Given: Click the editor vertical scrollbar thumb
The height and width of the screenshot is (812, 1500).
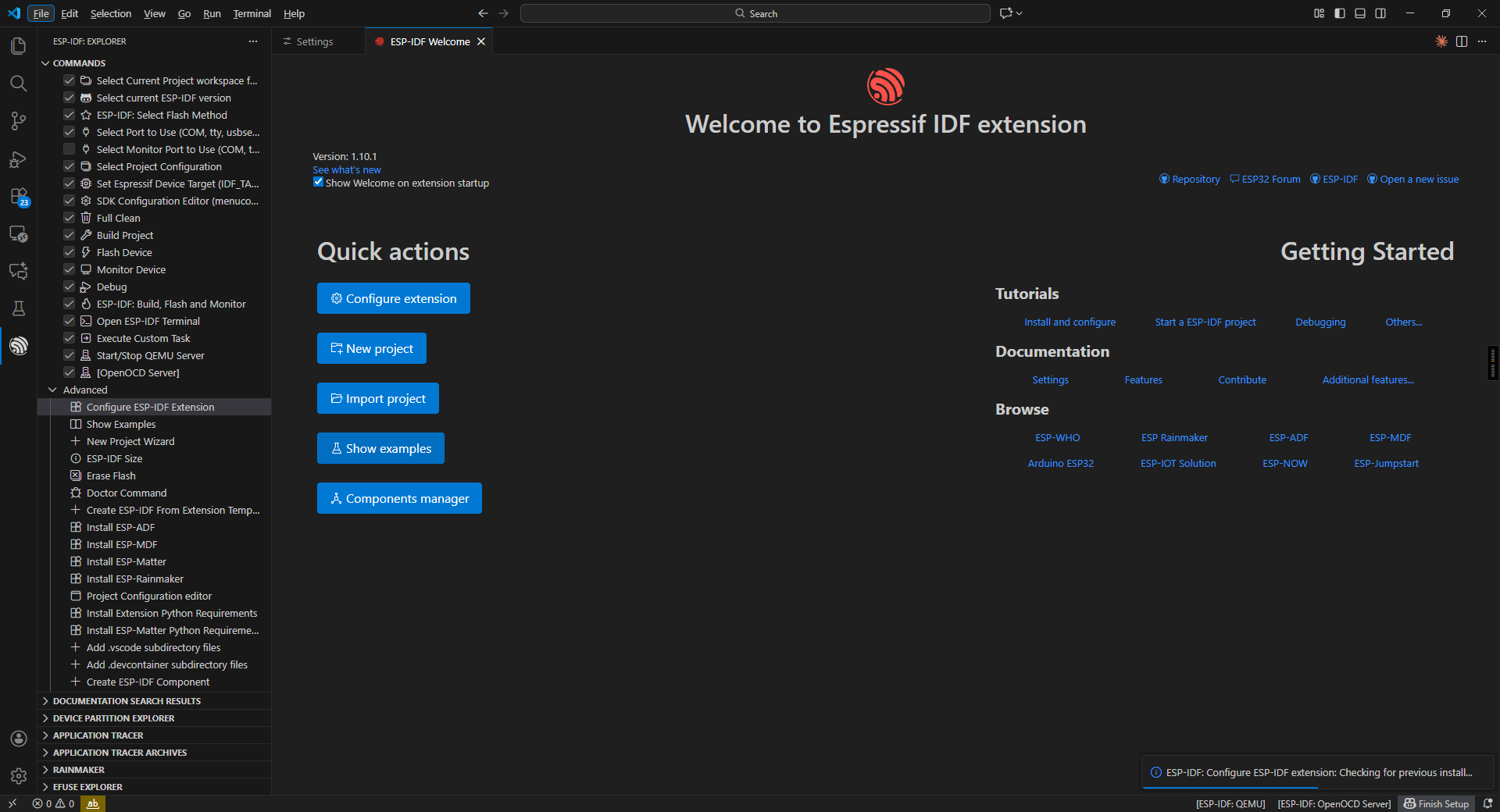Looking at the screenshot, I should click(1493, 363).
